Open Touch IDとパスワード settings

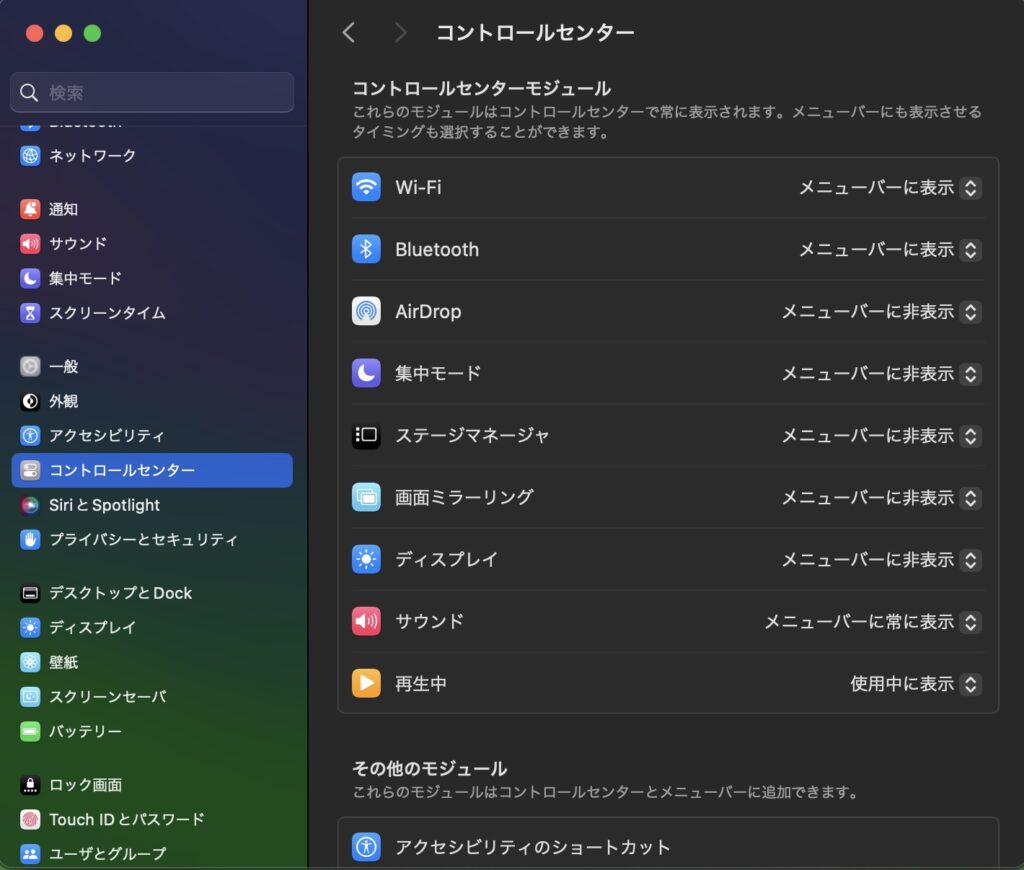[x=126, y=820]
